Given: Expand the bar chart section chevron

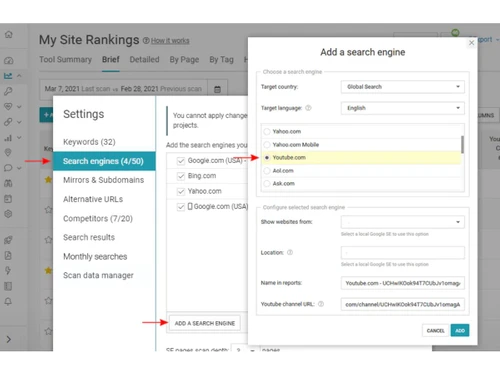Looking at the screenshot, I should click(19, 137).
